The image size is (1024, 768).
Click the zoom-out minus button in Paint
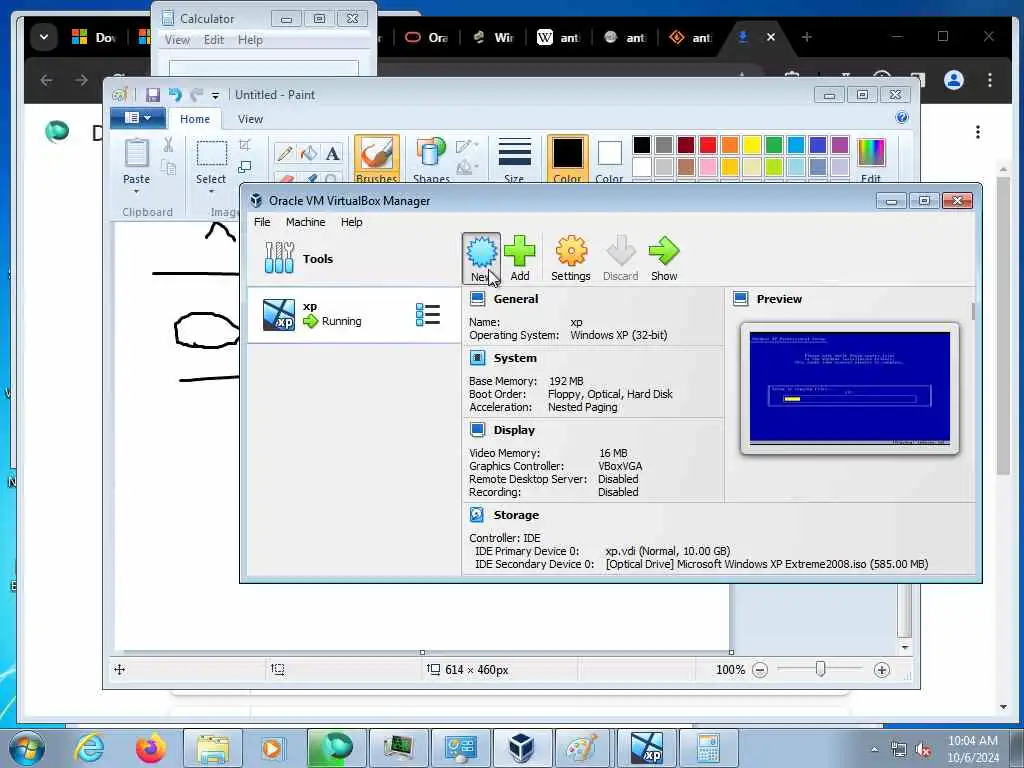coord(760,669)
